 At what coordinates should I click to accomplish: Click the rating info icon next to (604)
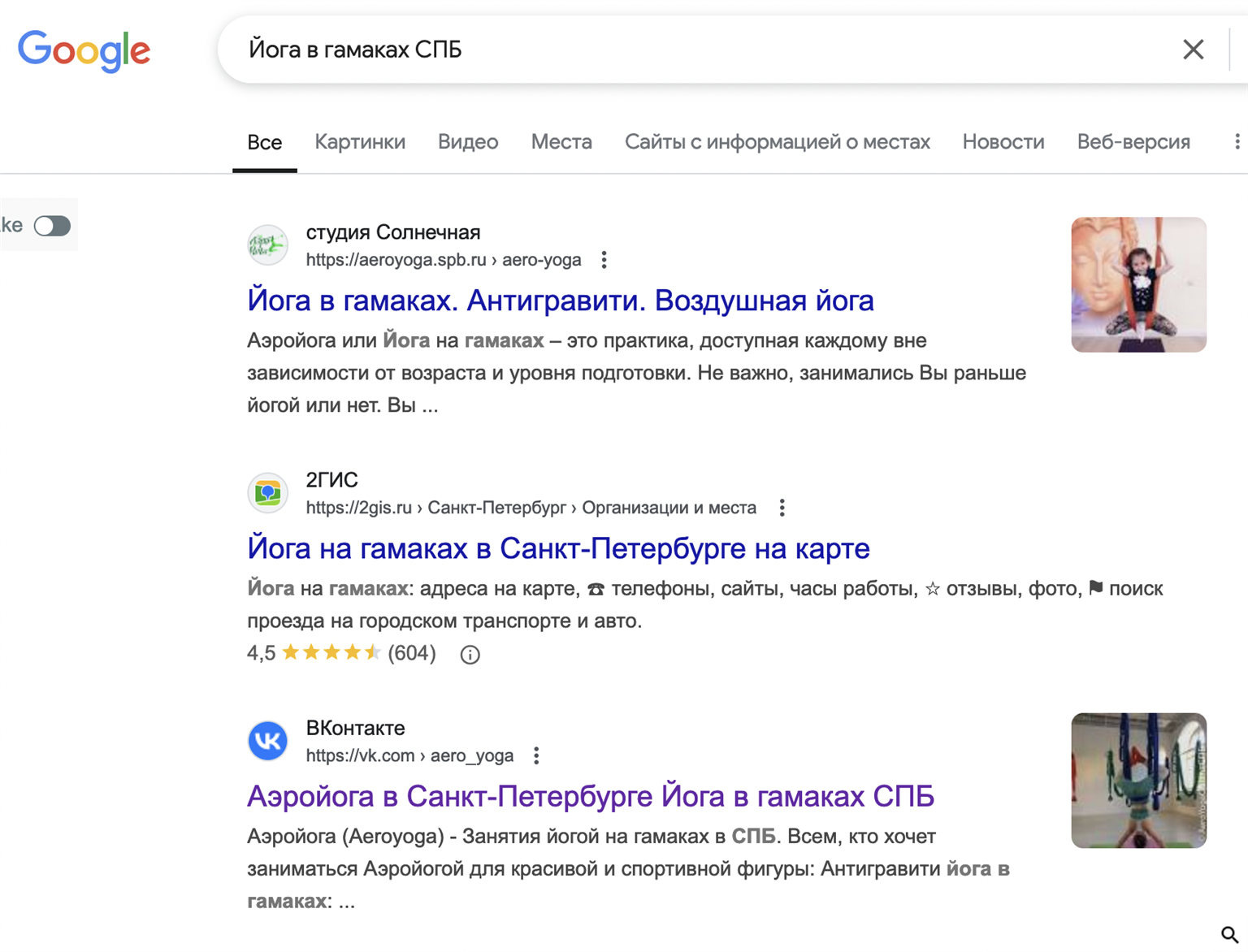click(470, 655)
